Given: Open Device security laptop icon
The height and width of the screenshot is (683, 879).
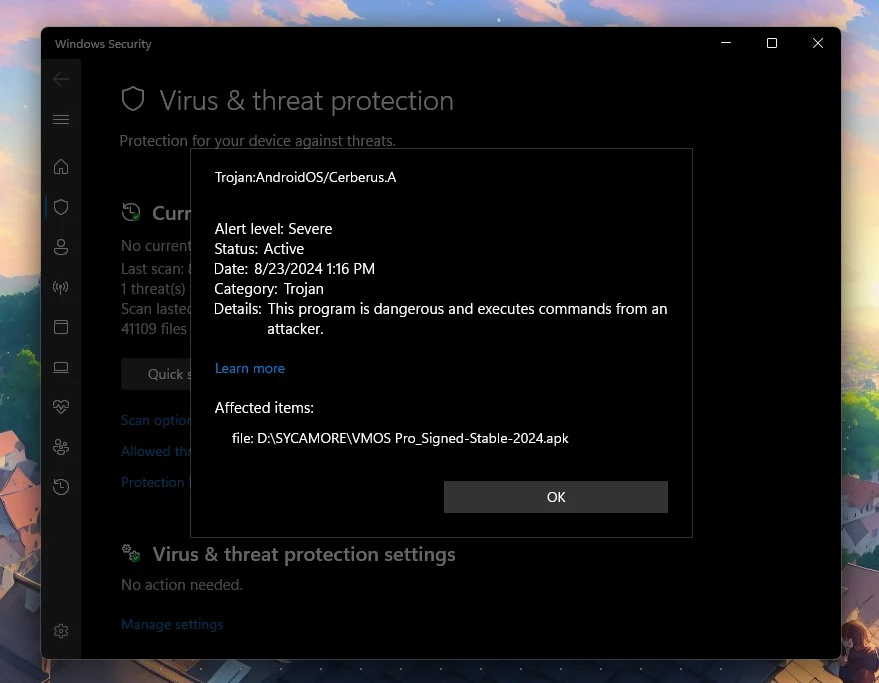Looking at the screenshot, I should [61, 367].
